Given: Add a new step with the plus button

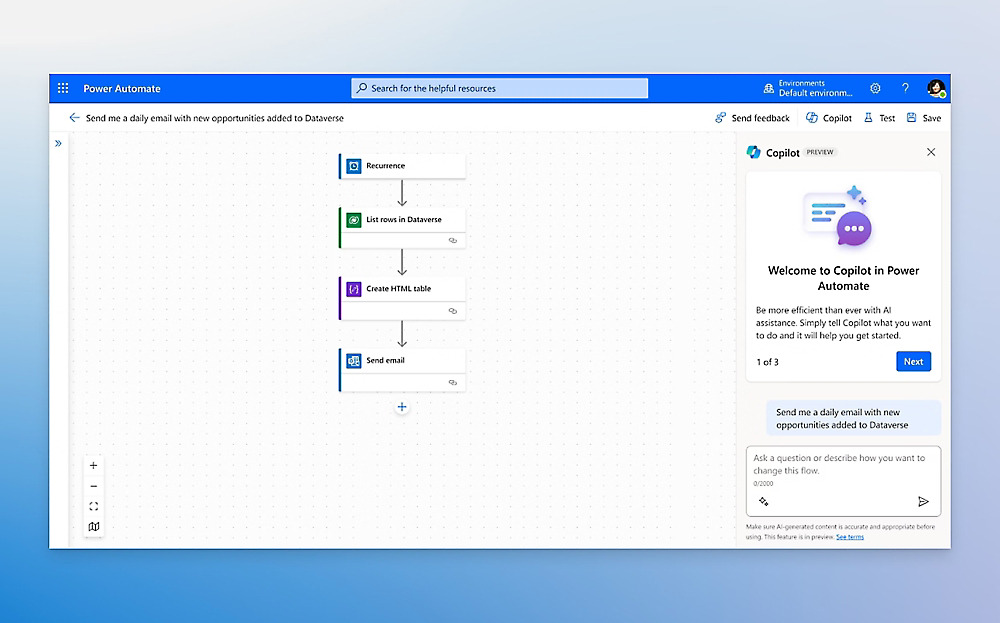Looking at the screenshot, I should coord(402,407).
